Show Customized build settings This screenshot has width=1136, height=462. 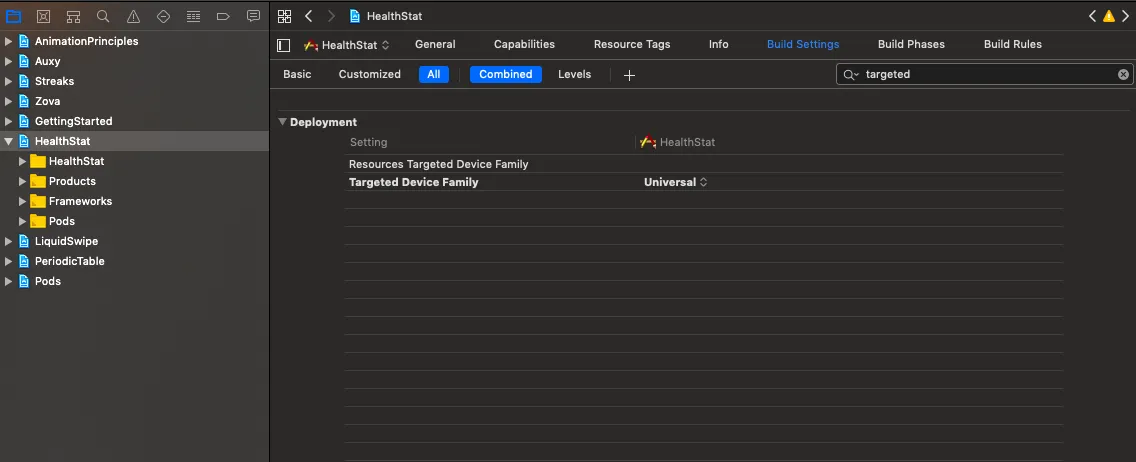(369, 74)
